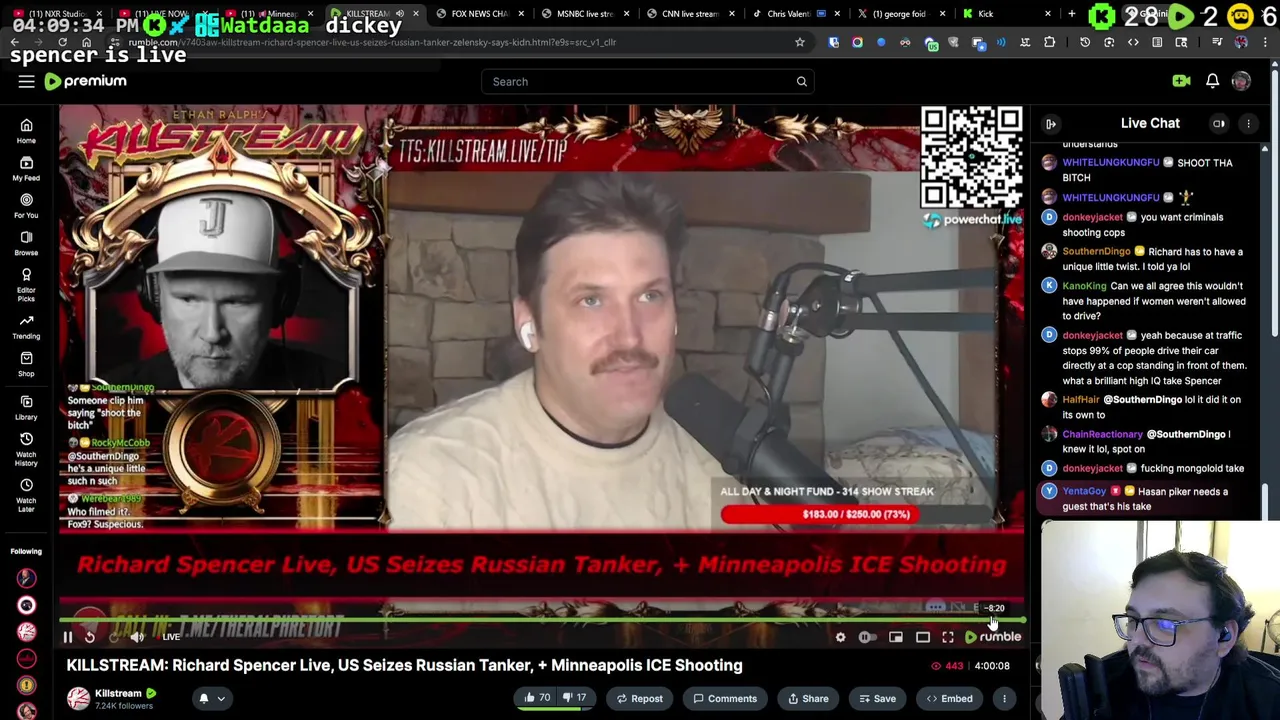Image resolution: width=1280 pixels, height=720 pixels.
Task: Toggle theater mode
Action: [x=923, y=637]
